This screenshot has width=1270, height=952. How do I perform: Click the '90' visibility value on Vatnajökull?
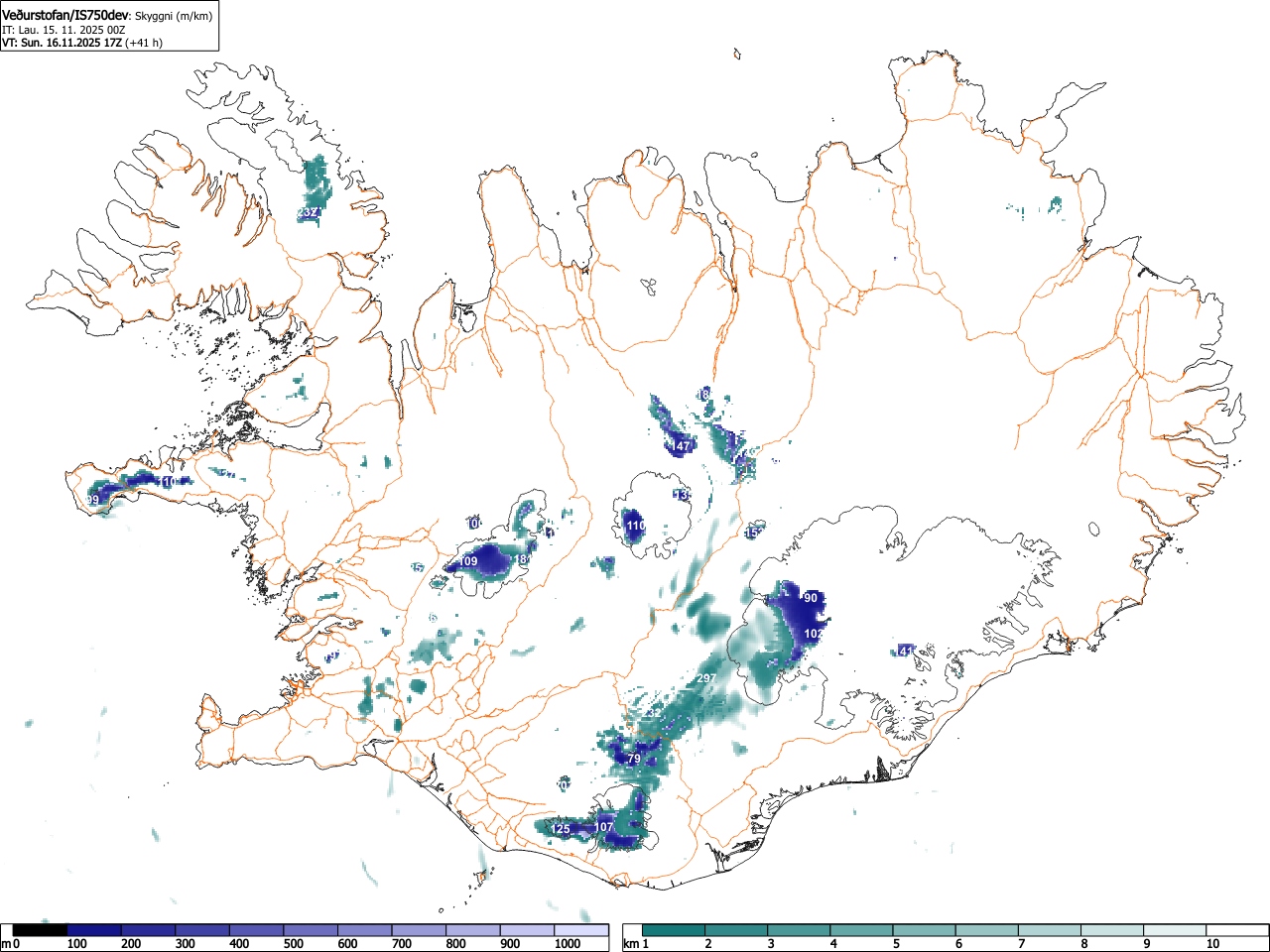(811, 598)
